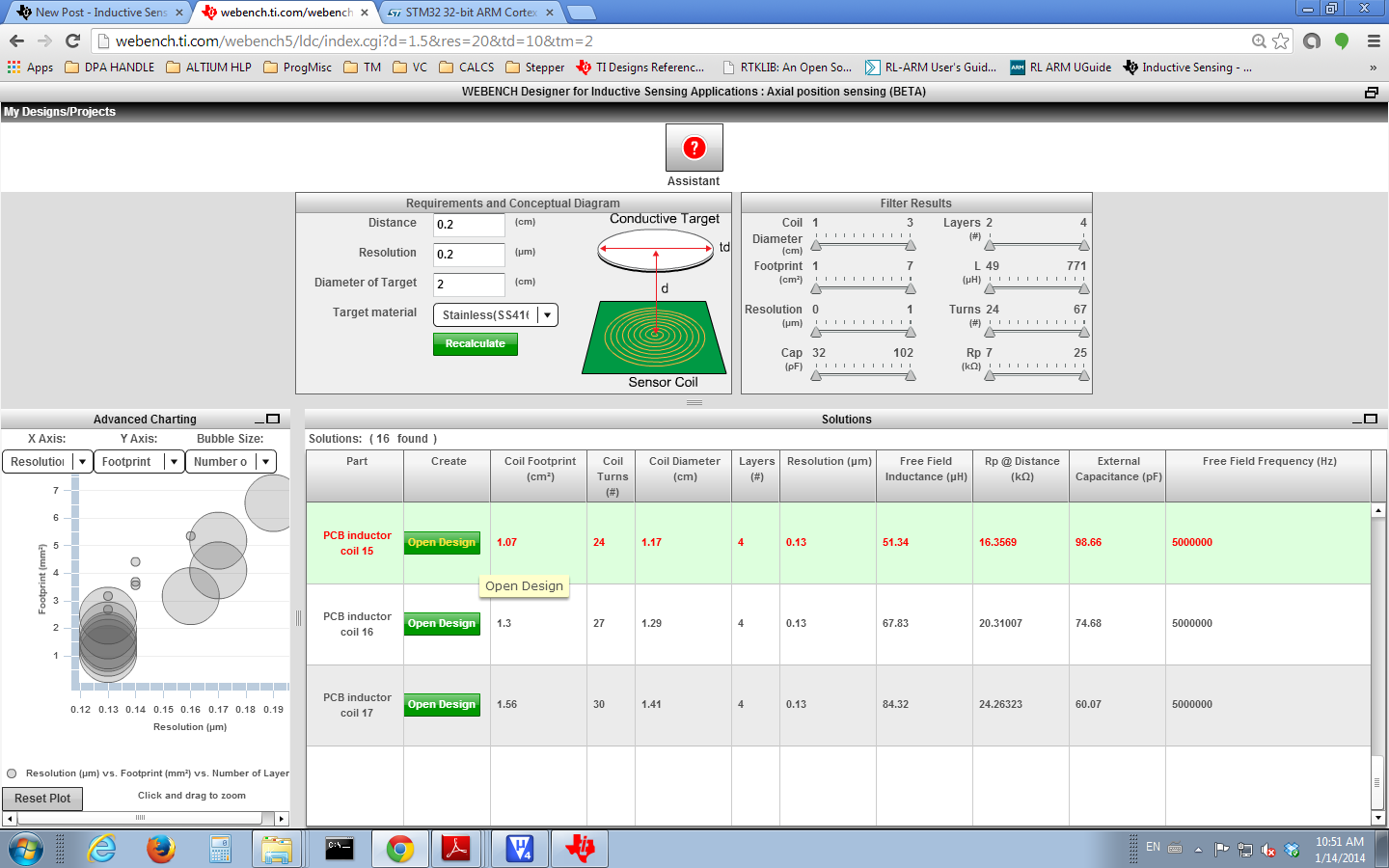Click My Designs/Projects header
Image resolution: width=1389 pixels, height=868 pixels.
(60, 112)
